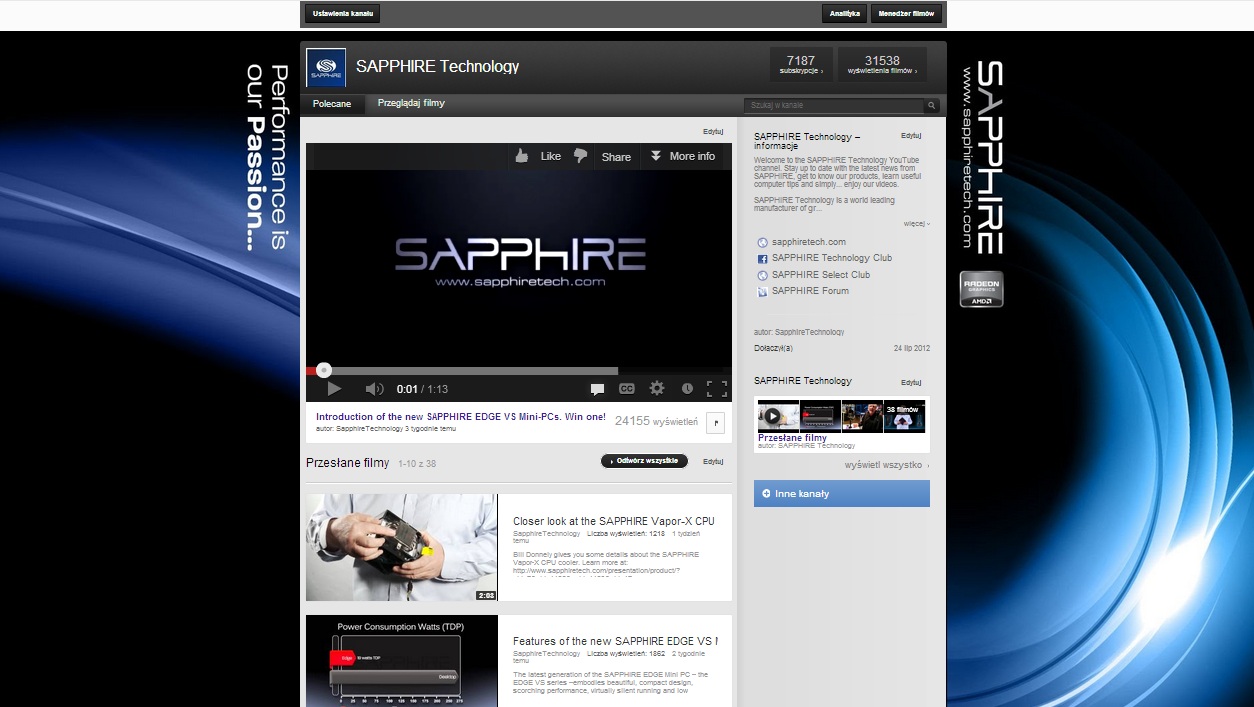Enter fullscreen mode in video player

point(717,389)
